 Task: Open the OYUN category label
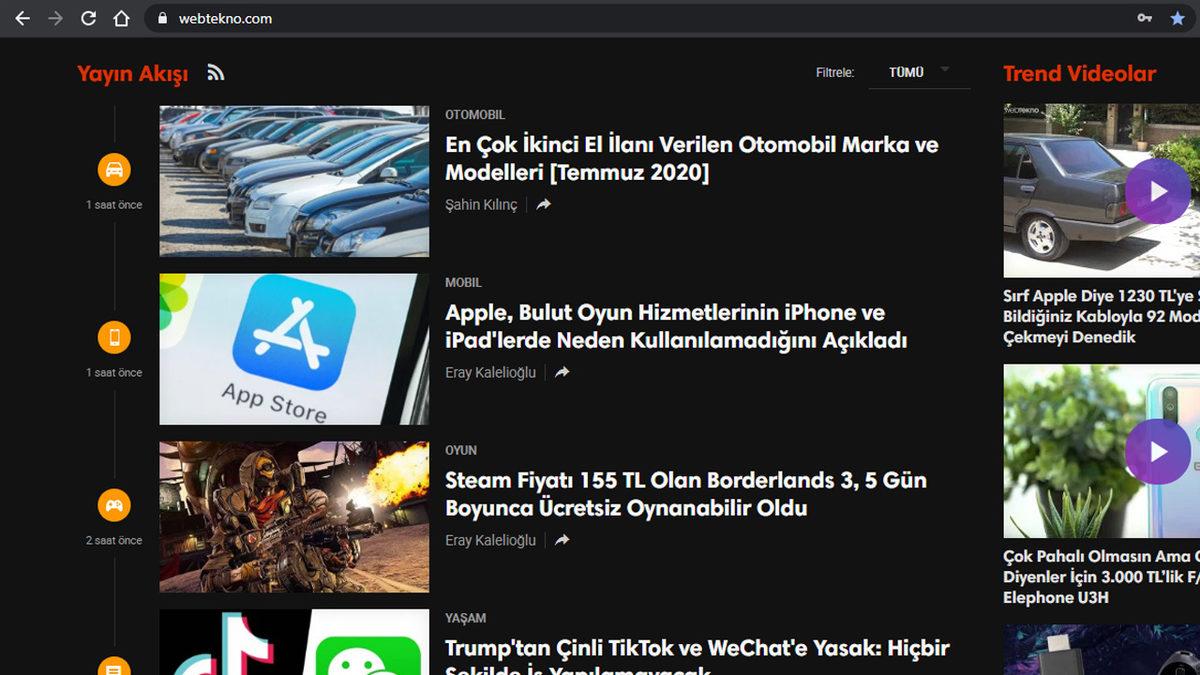[x=462, y=450]
